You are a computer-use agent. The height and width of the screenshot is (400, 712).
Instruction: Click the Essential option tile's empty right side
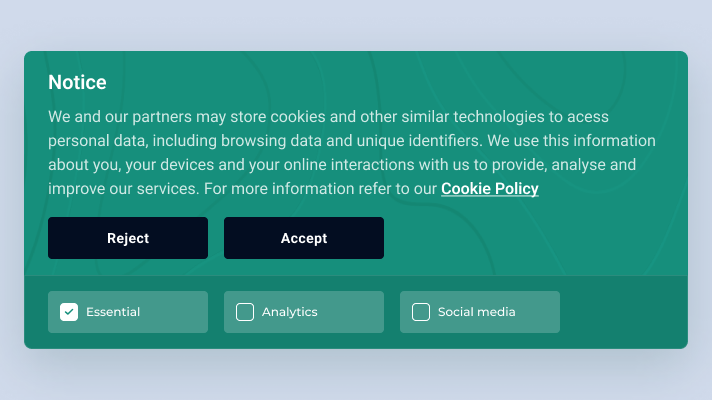click(175, 312)
